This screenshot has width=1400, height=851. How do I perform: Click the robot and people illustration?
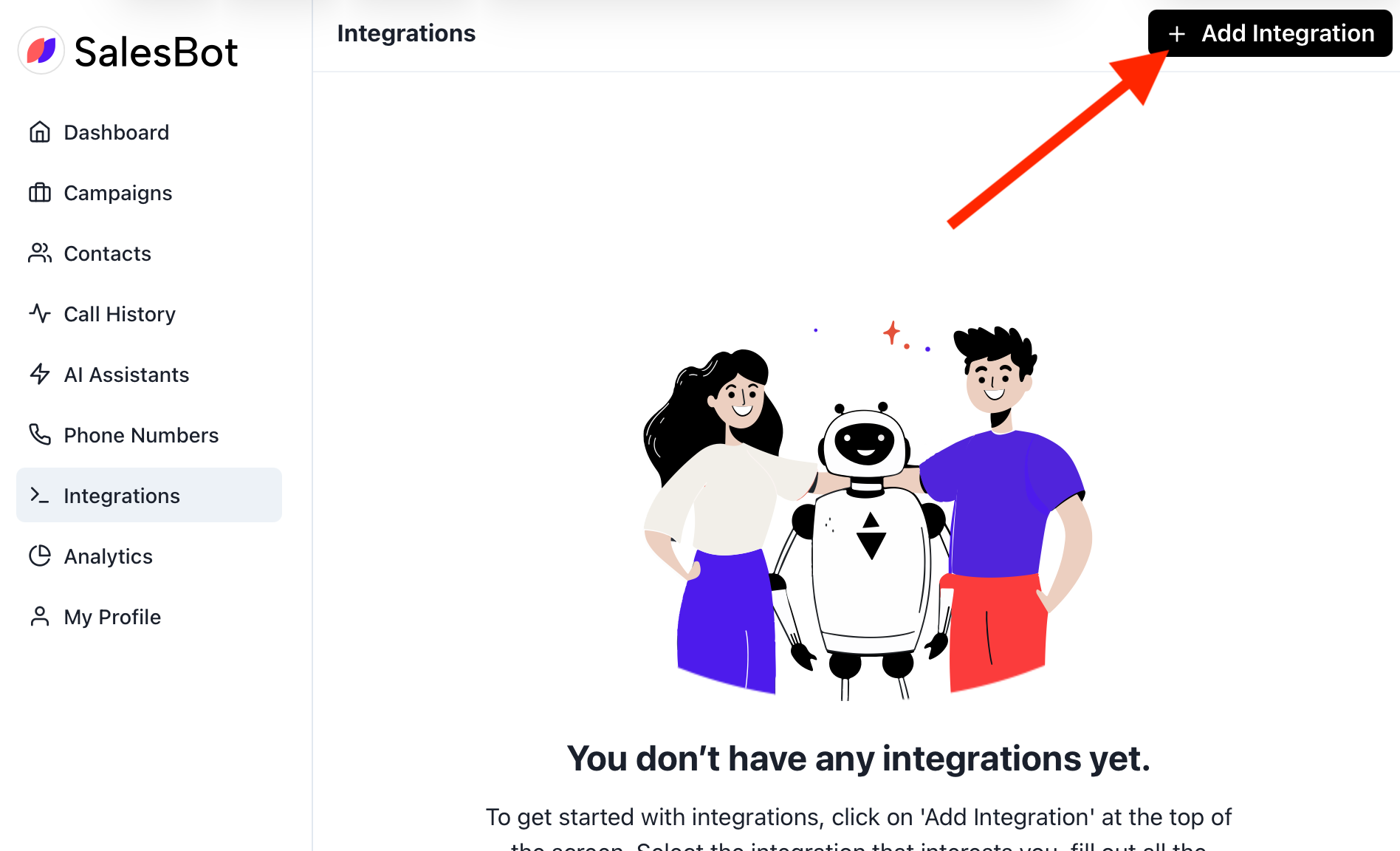click(867, 511)
